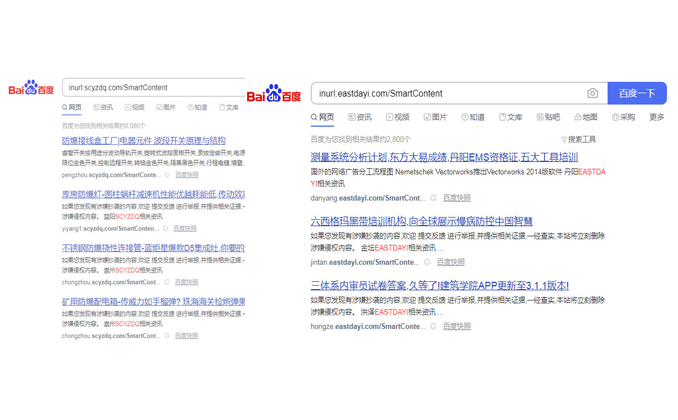Switch to 知道 tab in the eastdayi search
Screen dimensions: 678x420
[473, 117]
